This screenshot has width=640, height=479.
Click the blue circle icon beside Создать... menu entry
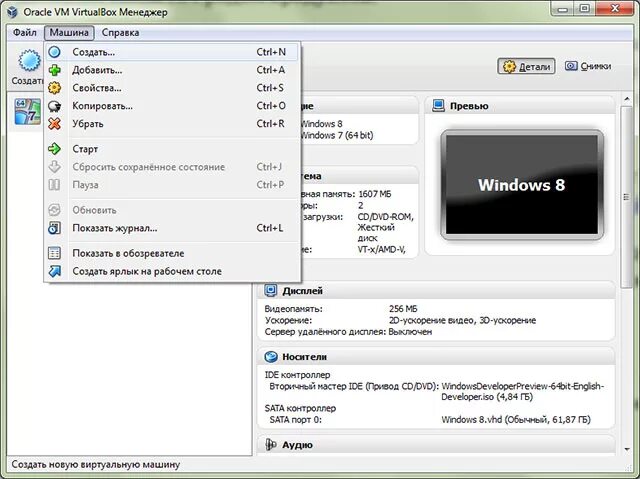(54, 52)
